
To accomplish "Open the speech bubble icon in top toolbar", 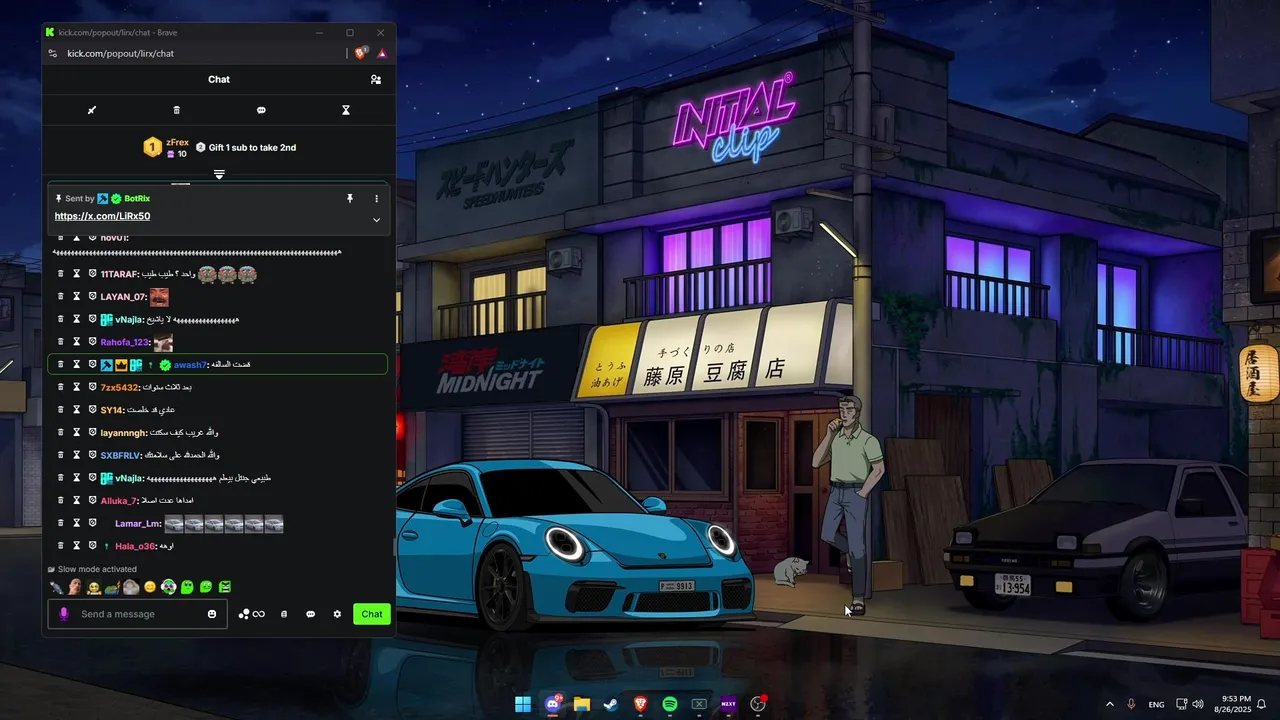I will 261,110.
